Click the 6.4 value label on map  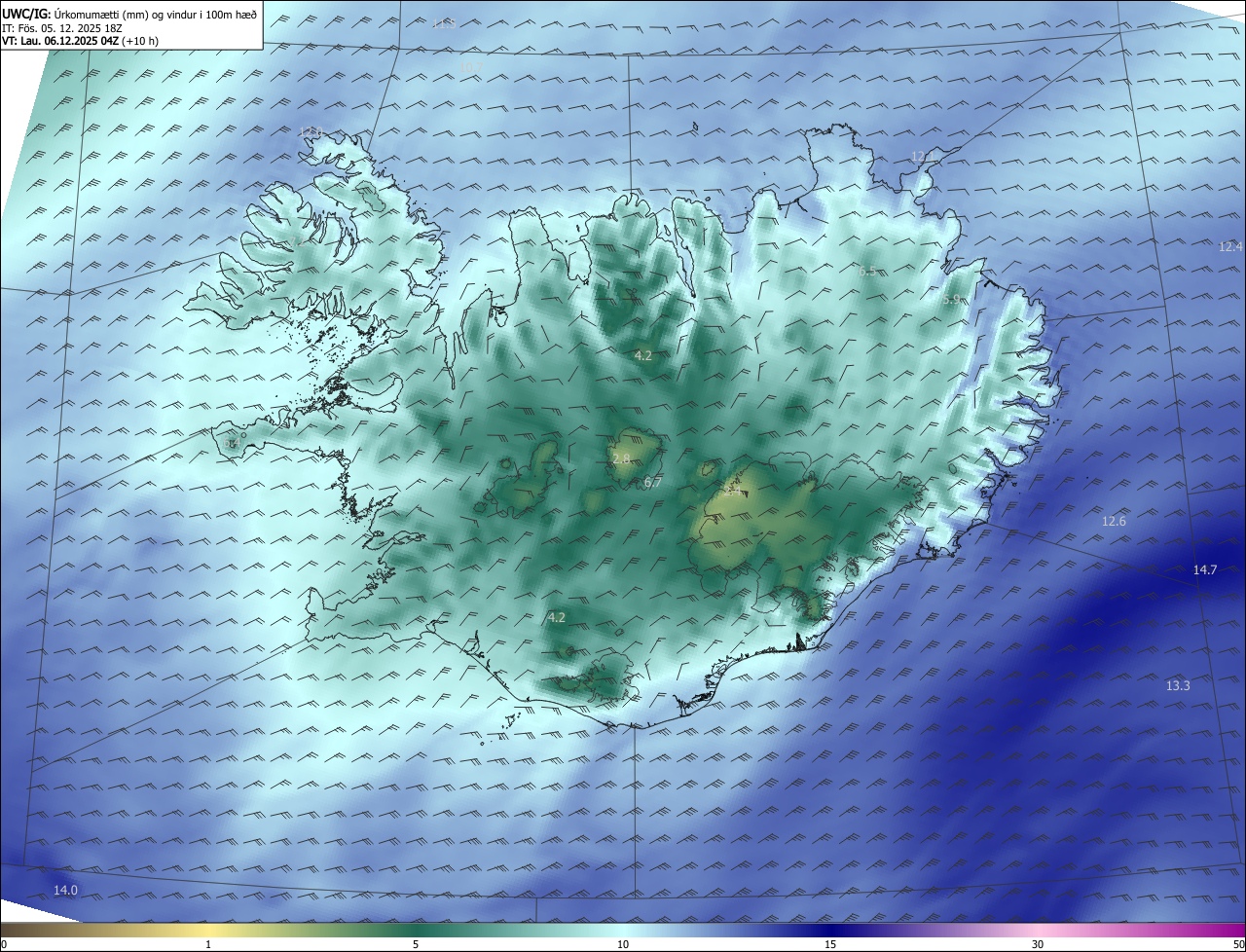(x=232, y=443)
